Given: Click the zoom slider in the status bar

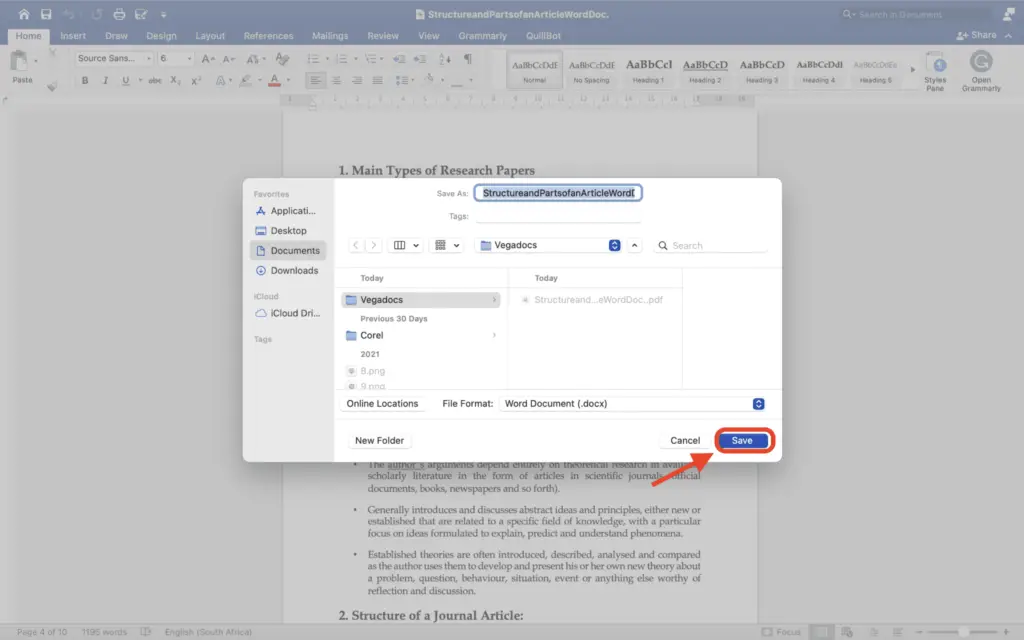Looking at the screenshot, I should click(963, 632).
